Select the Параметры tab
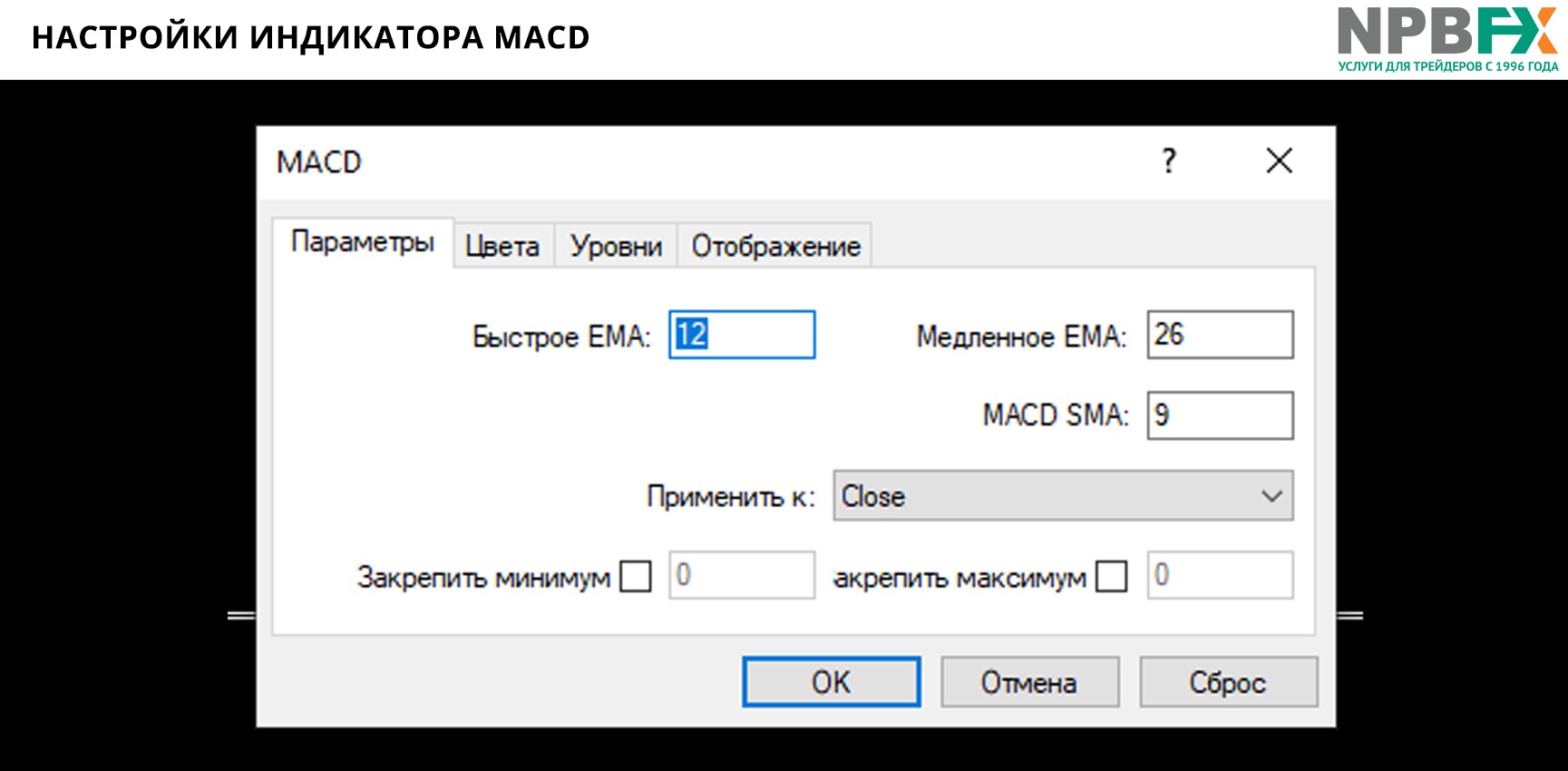This screenshot has height=771, width=1568. coord(363,242)
